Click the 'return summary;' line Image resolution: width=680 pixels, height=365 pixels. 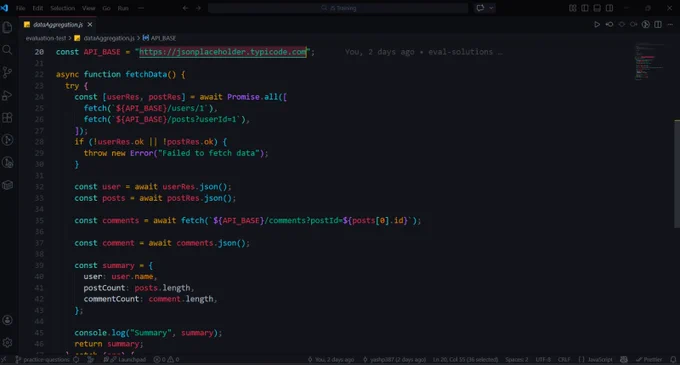108,344
